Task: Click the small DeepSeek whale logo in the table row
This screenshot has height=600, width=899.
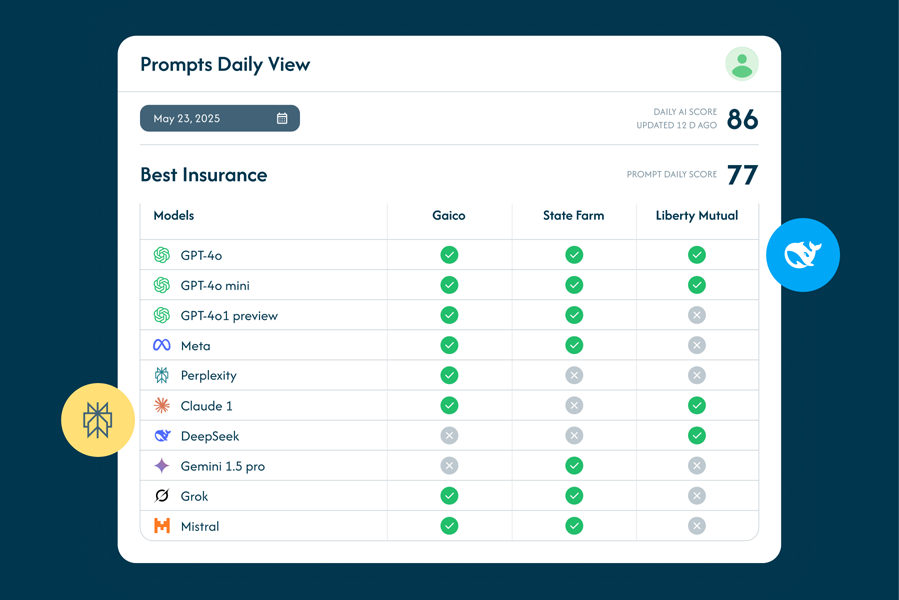Action: click(x=162, y=435)
